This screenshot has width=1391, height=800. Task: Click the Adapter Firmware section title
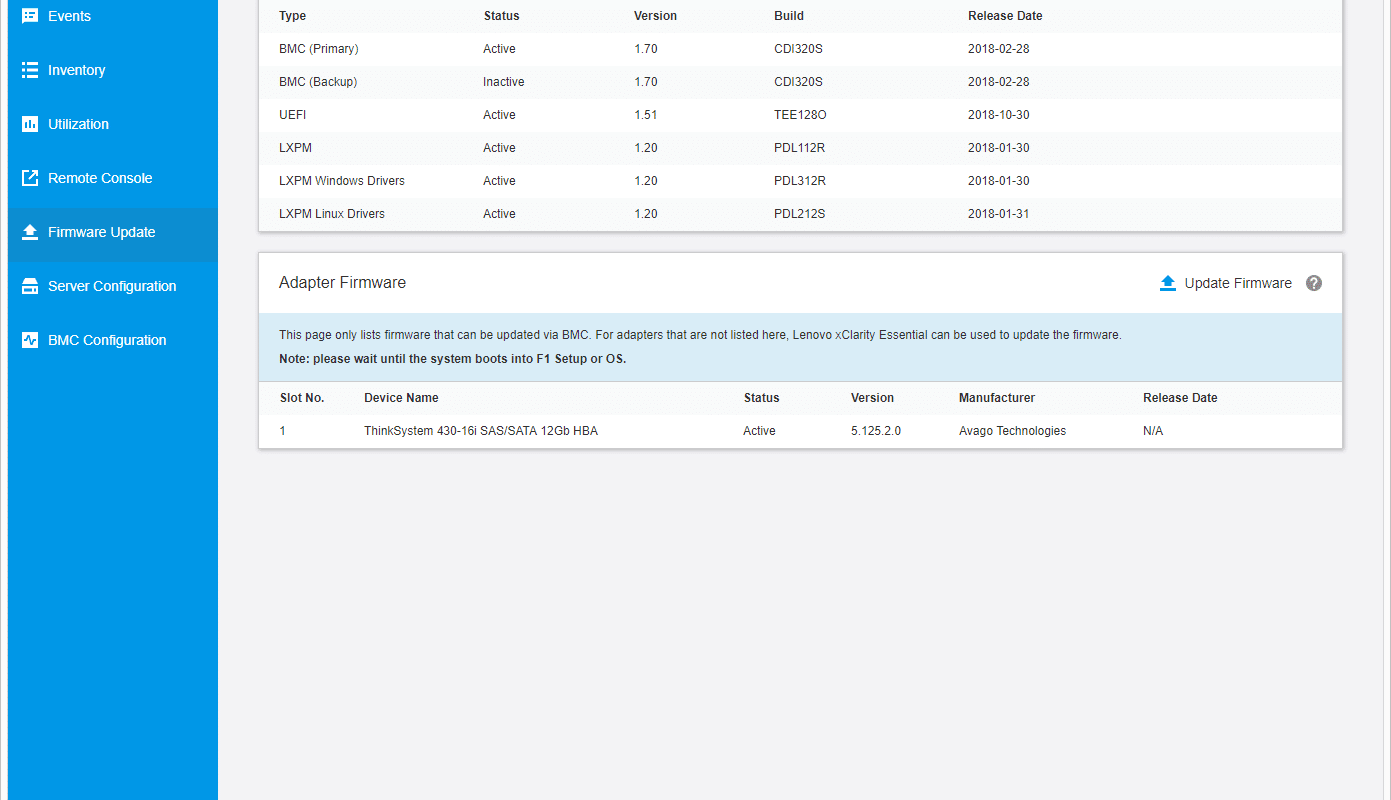pyautogui.click(x=342, y=283)
